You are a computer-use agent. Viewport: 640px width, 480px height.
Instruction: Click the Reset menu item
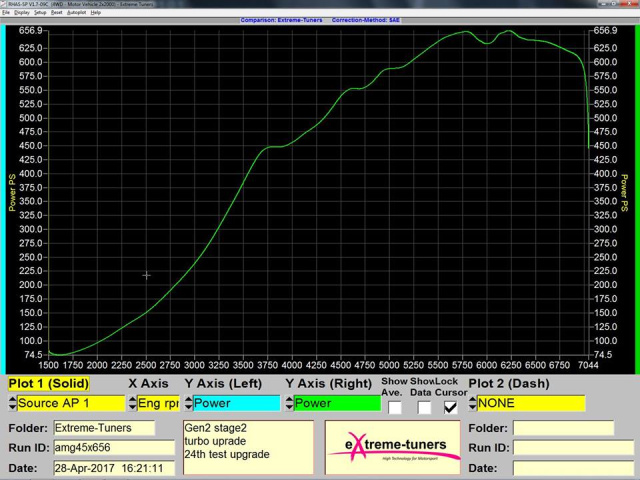click(x=57, y=12)
